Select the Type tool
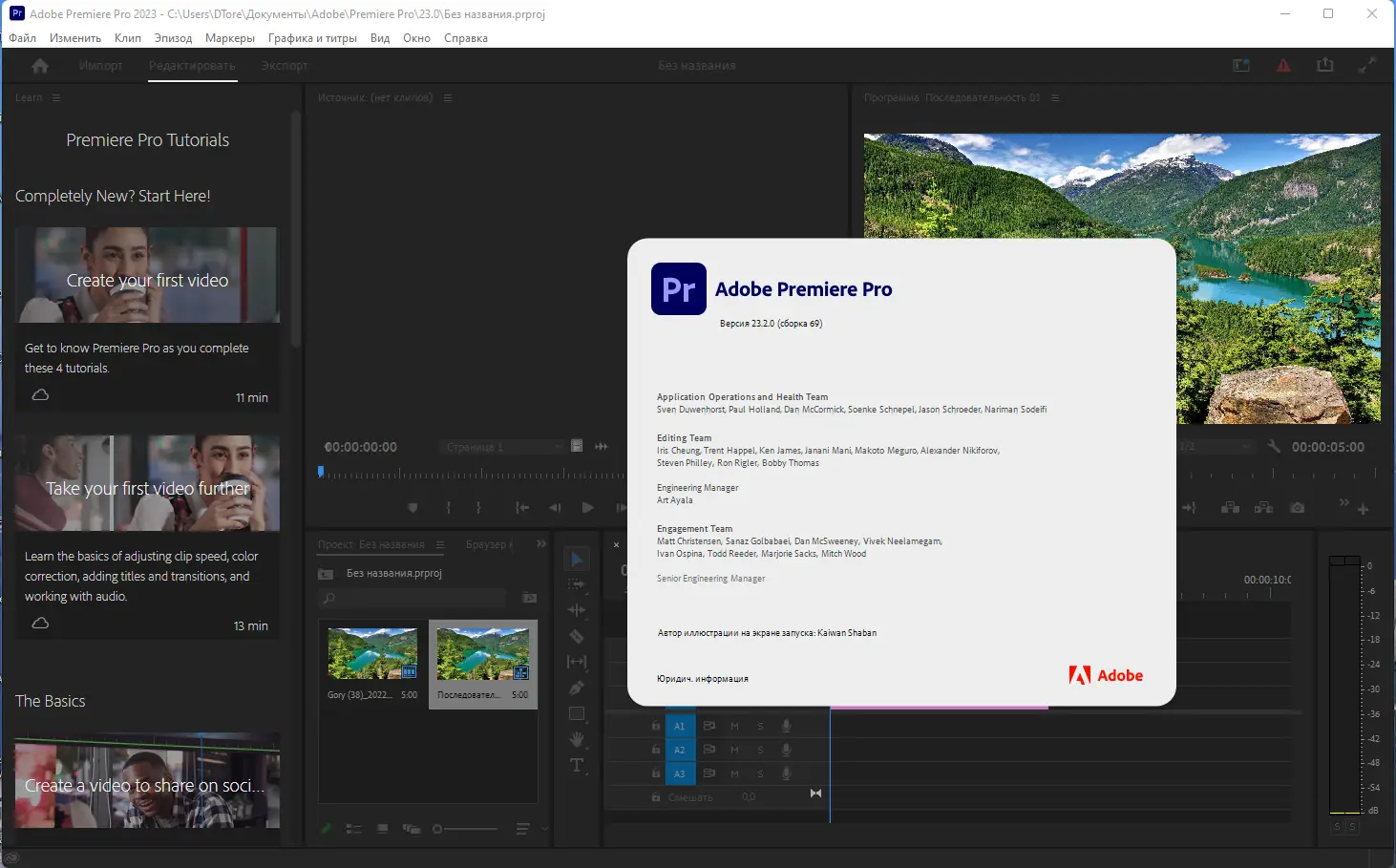The height and width of the screenshot is (868, 1396). pos(577,763)
